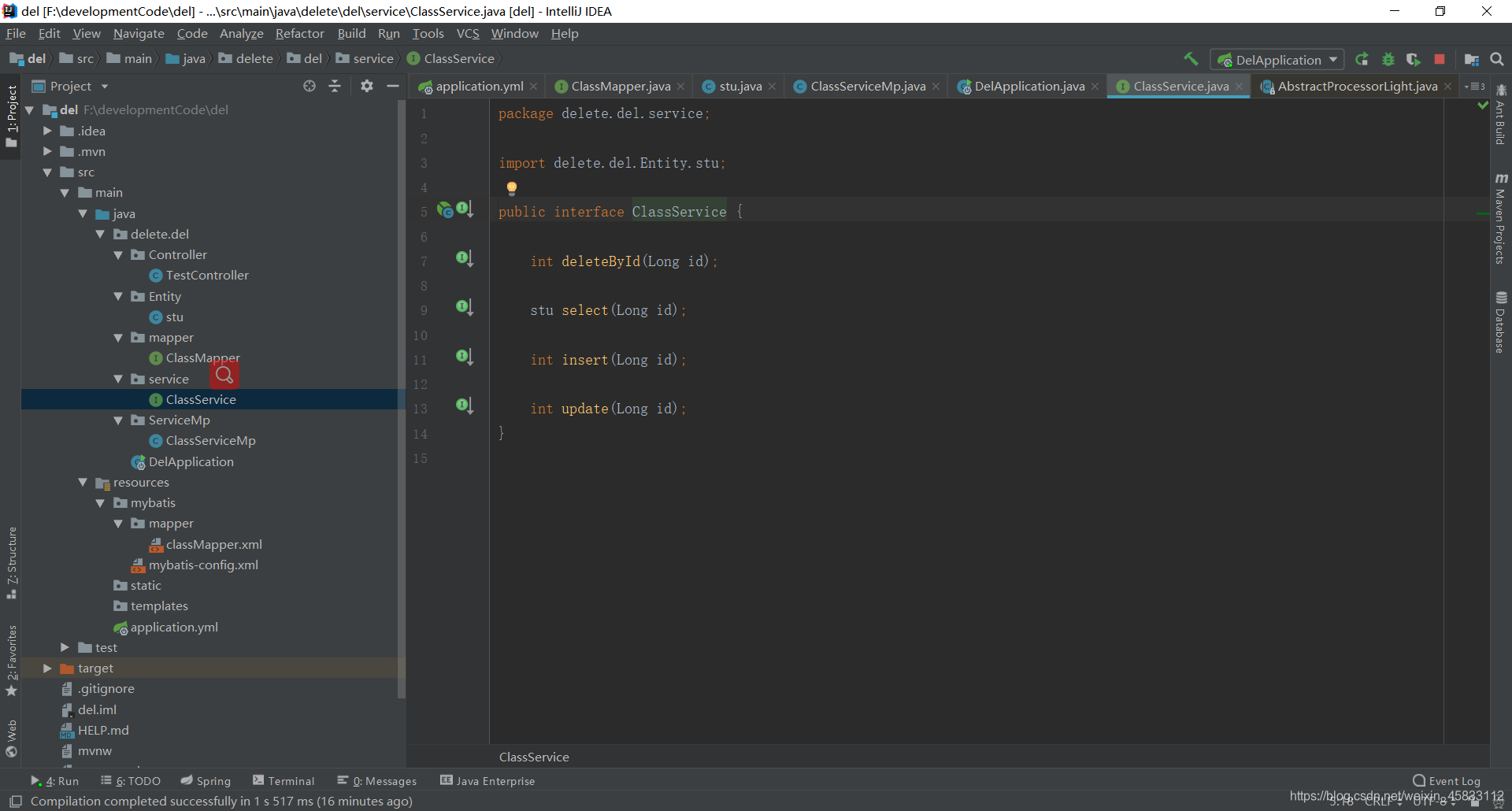
Task: Click the implementation gutter icon for update method
Action: [x=465, y=405]
